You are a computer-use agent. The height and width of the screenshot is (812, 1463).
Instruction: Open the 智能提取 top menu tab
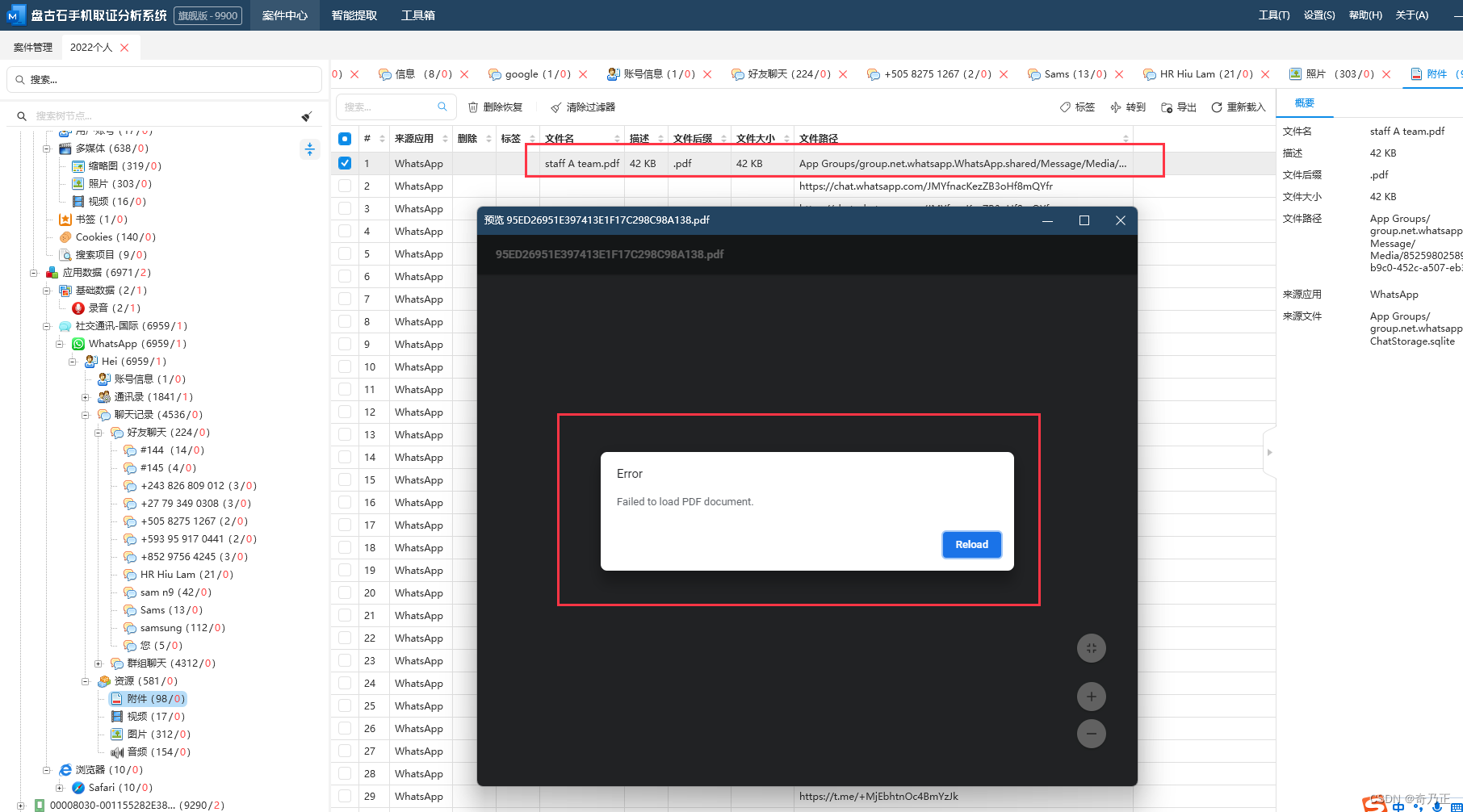pos(354,15)
